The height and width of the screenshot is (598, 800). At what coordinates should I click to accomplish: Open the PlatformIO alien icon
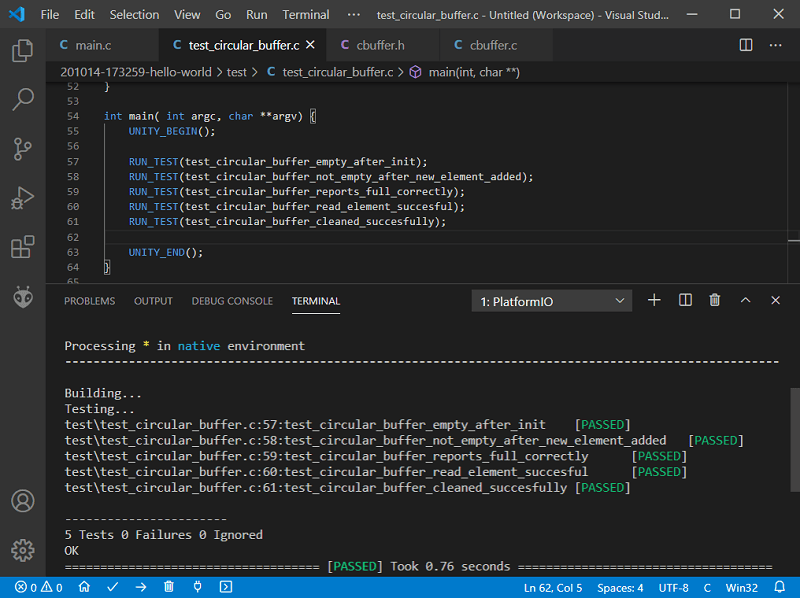[x=22, y=297]
